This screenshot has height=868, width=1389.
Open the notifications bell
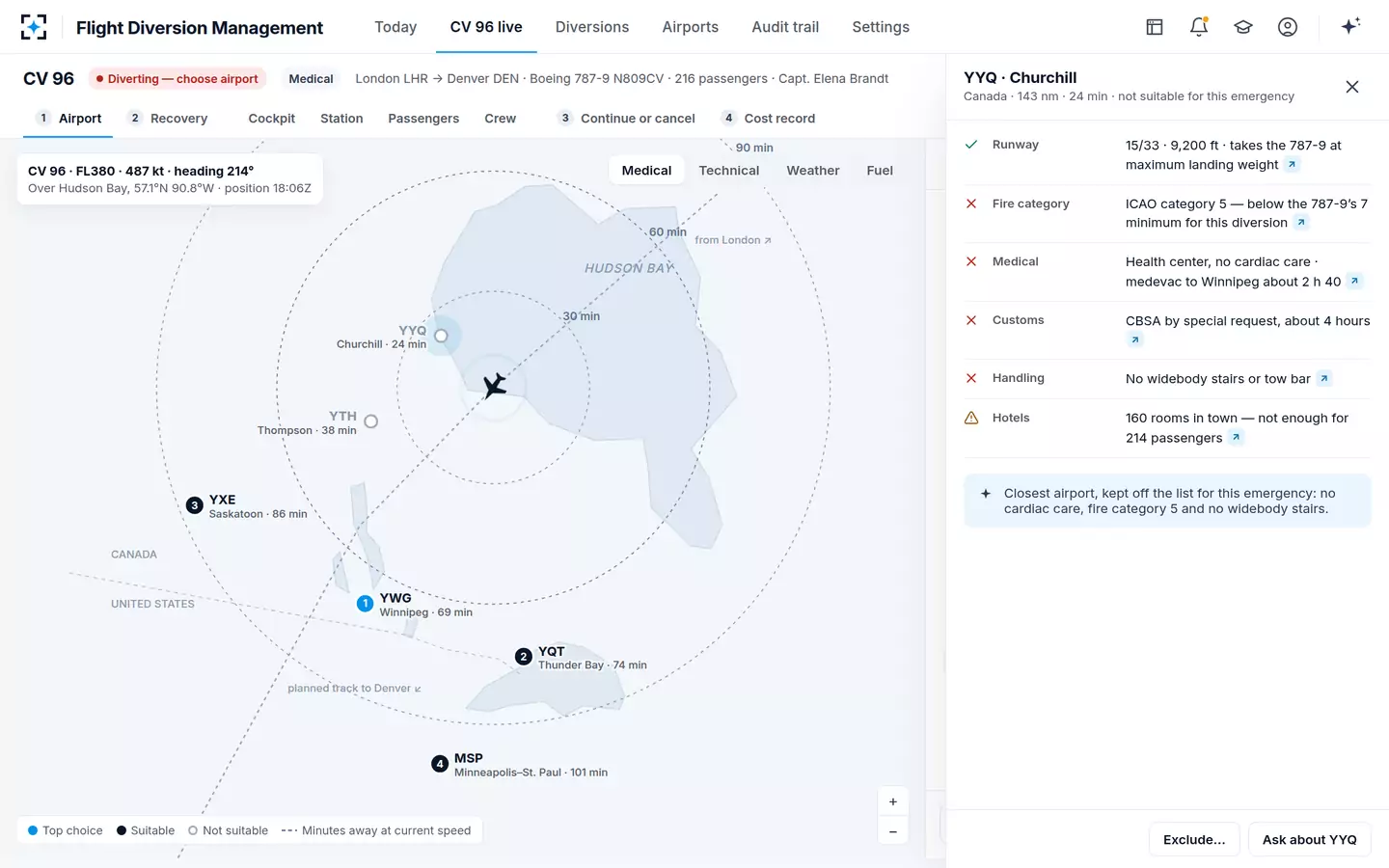point(1199,27)
